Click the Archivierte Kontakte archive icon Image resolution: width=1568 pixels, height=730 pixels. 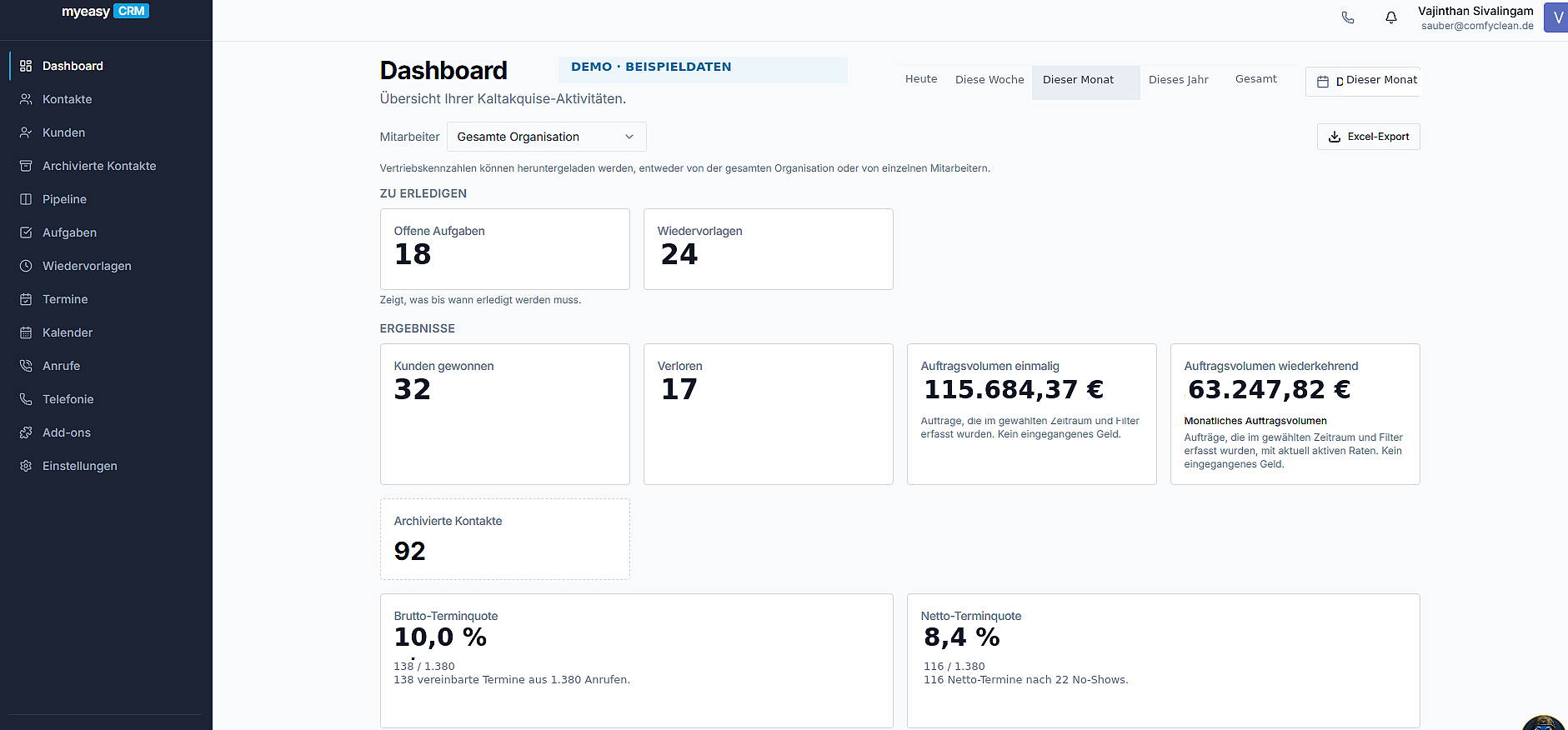26,166
